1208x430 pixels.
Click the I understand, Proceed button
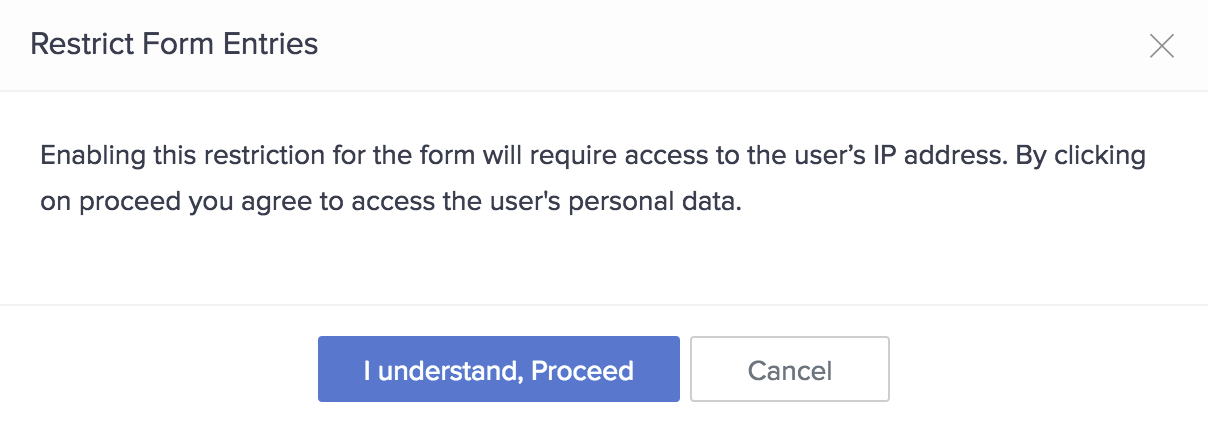(x=498, y=370)
